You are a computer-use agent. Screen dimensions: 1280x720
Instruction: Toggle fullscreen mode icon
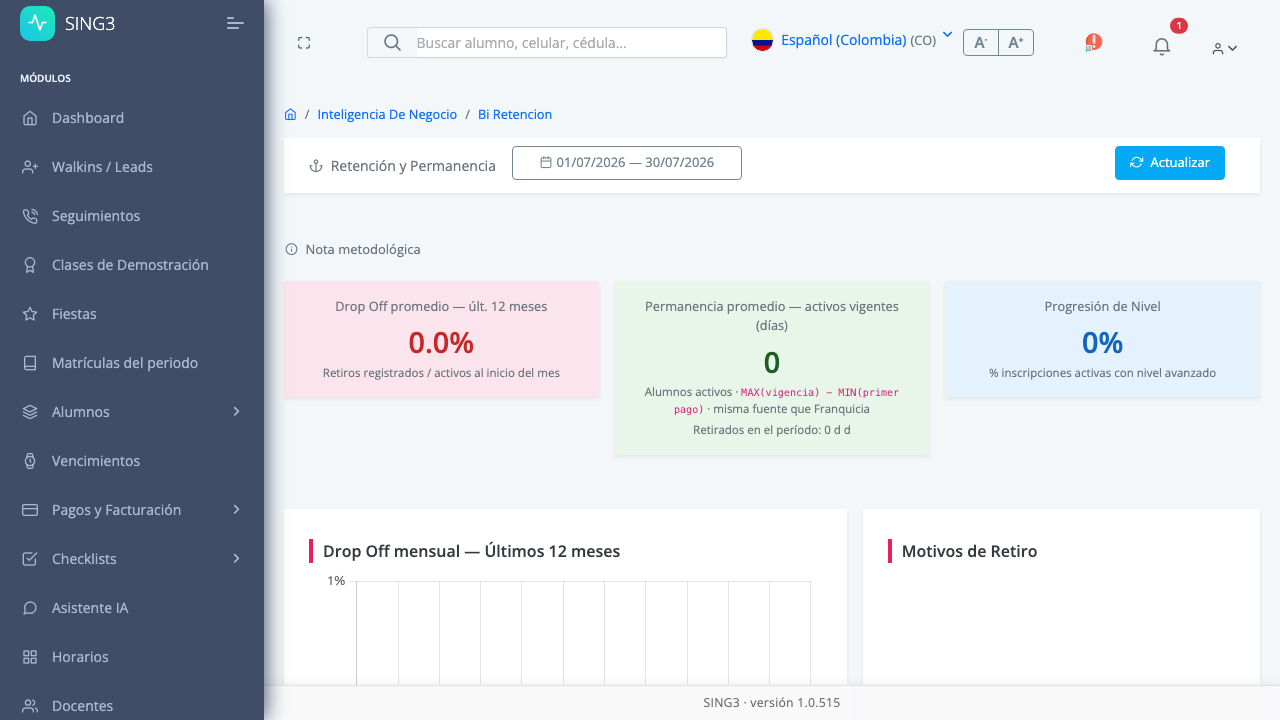[304, 42]
